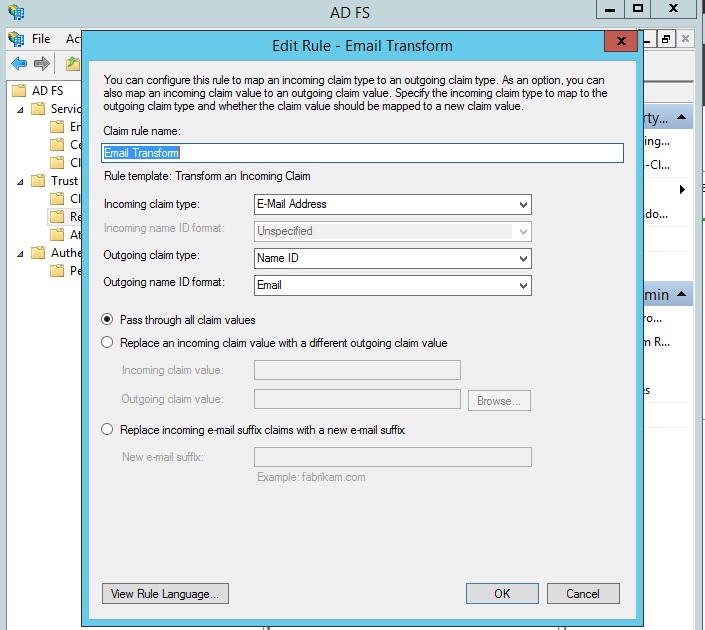This screenshot has width=705, height=630.
Task: Click the up-one-level folder toolbar icon
Action: click(x=72, y=64)
